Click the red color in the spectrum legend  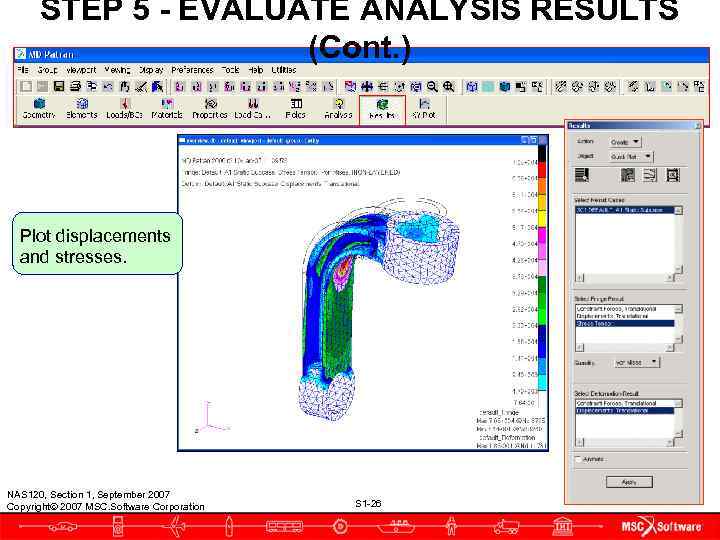[x=542, y=170]
